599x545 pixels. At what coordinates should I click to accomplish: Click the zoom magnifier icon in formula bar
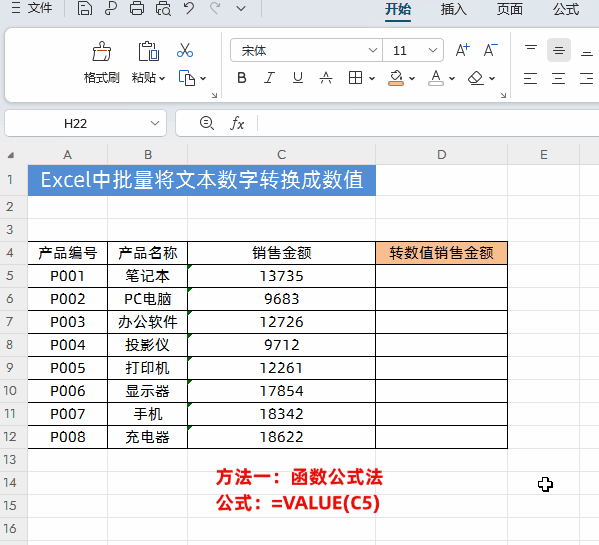pyautogui.click(x=207, y=123)
